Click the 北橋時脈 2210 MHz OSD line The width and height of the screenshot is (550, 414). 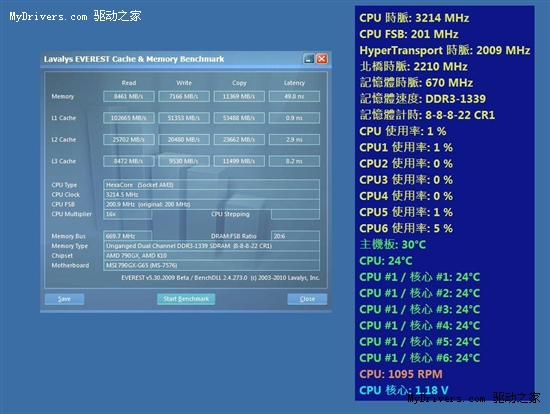(414, 66)
